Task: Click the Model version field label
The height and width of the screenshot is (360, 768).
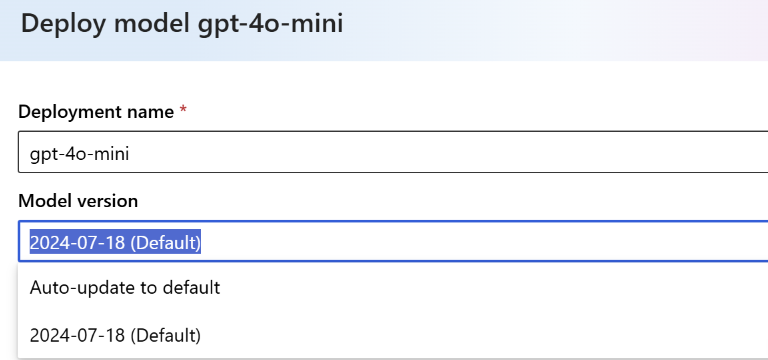Action: pyautogui.click(x=78, y=201)
